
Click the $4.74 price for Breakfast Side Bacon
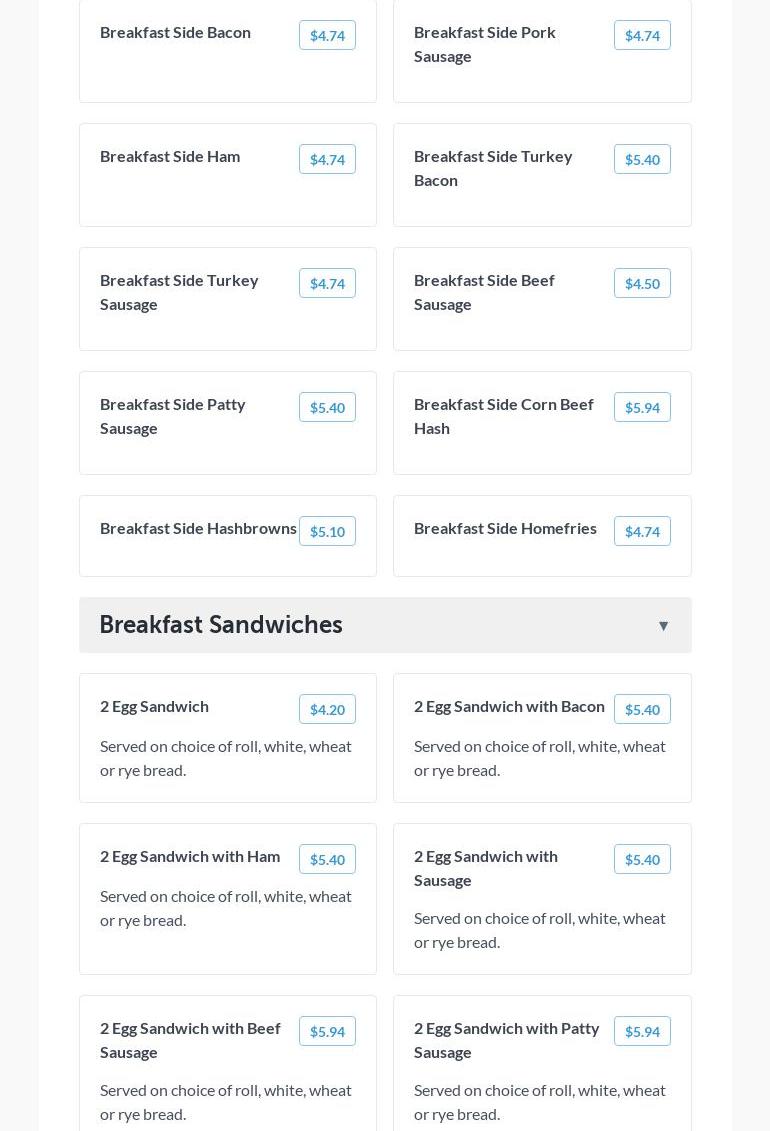pyautogui.click(x=327, y=36)
